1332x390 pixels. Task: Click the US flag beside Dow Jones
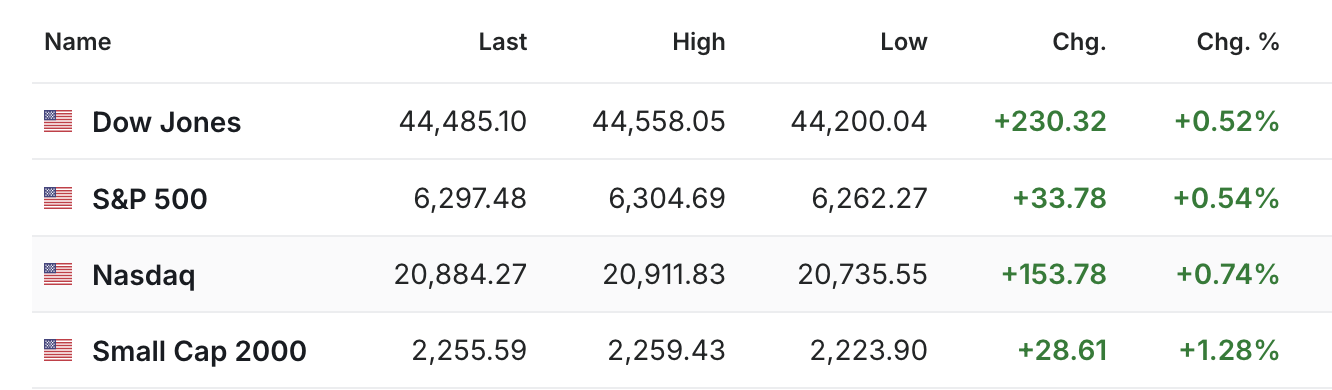click(58, 122)
